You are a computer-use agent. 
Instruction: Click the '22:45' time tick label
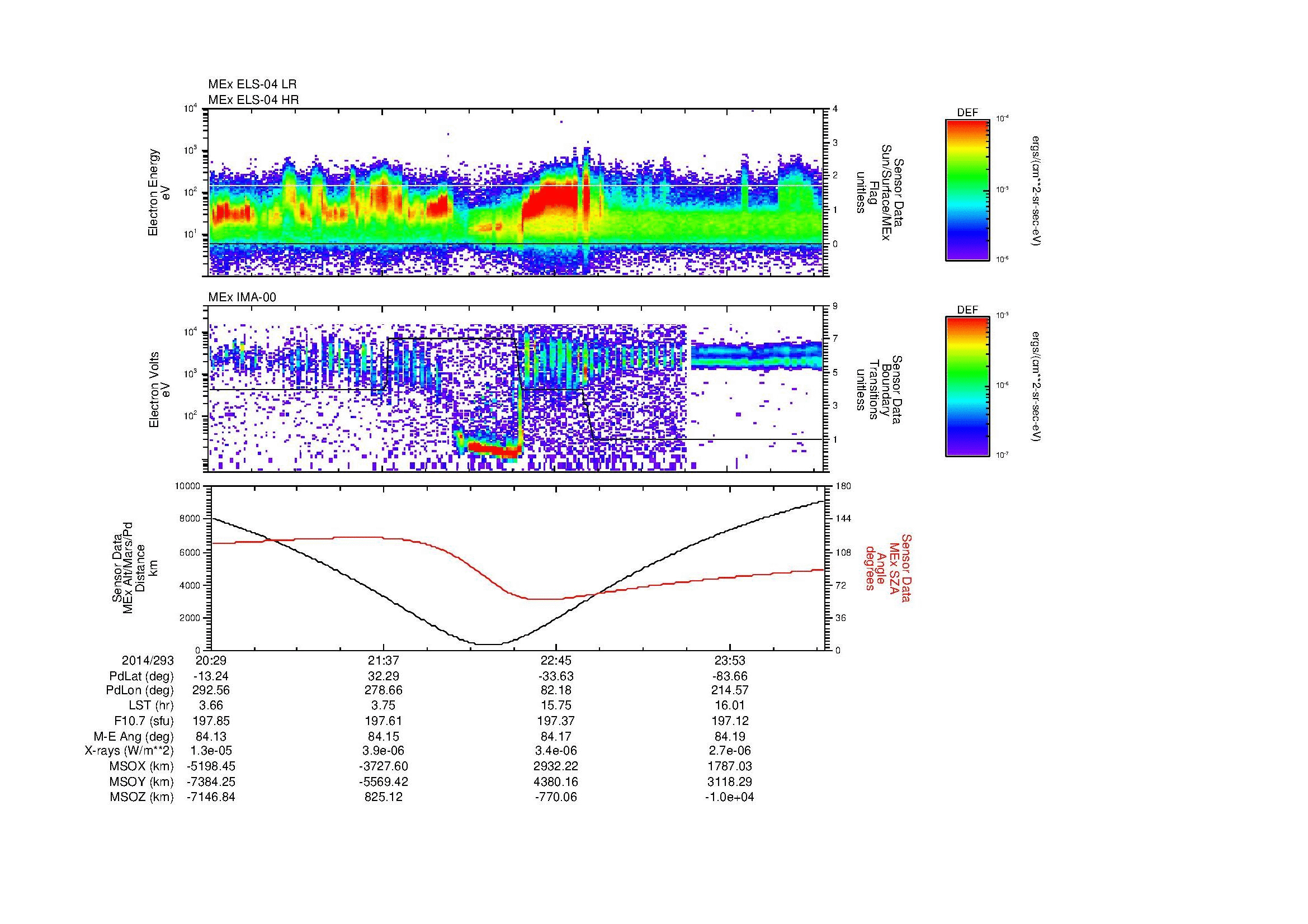point(556,661)
